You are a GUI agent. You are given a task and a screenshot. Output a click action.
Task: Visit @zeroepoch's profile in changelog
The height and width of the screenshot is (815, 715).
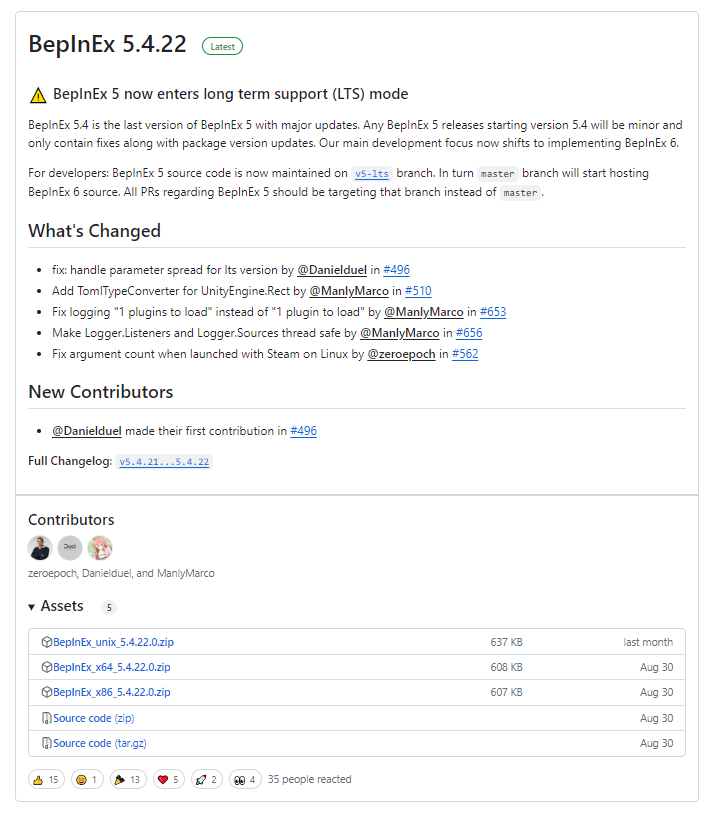point(401,354)
